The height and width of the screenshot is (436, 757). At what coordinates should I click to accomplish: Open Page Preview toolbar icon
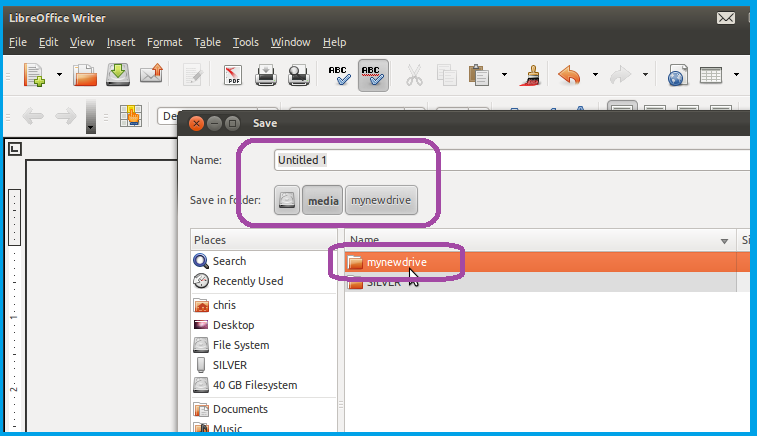[x=299, y=75]
